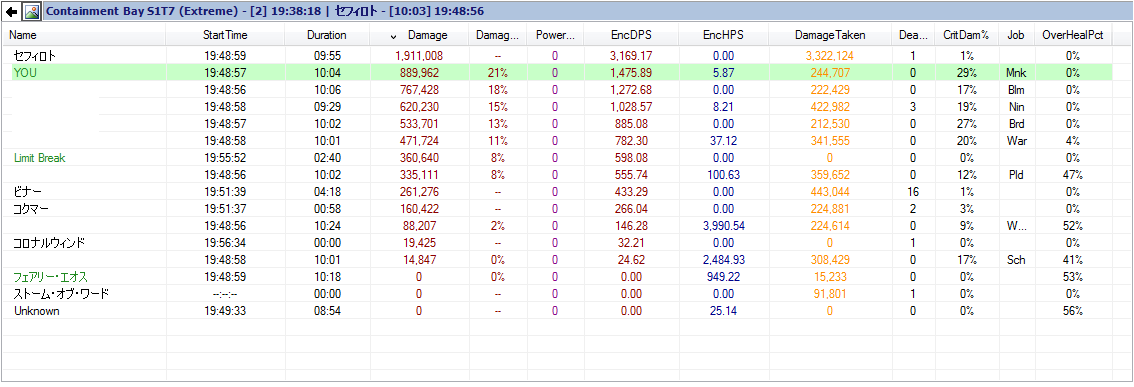The width and height of the screenshot is (1134, 387).
Task: Click DamageTaken value 3,322,124
Action: (x=830, y=56)
